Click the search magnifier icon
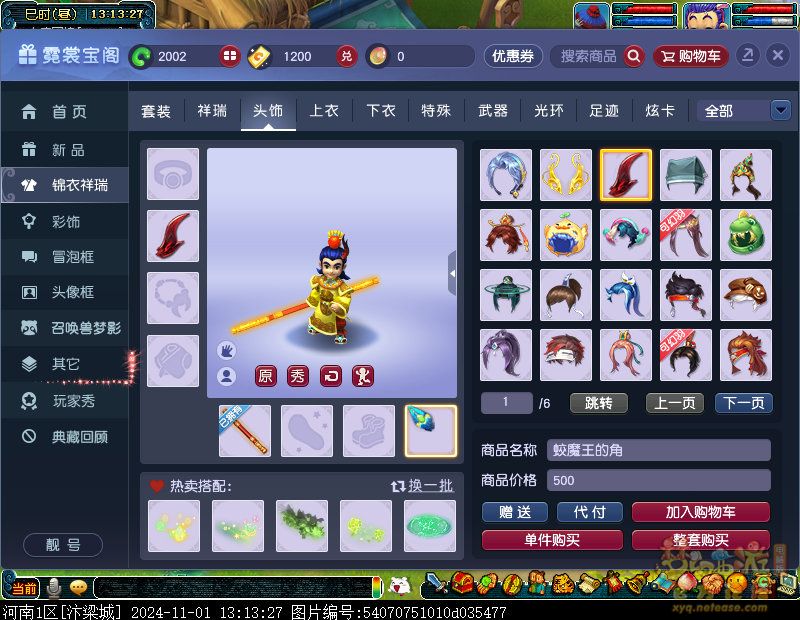Viewport: 800px width, 620px height. point(634,56)
